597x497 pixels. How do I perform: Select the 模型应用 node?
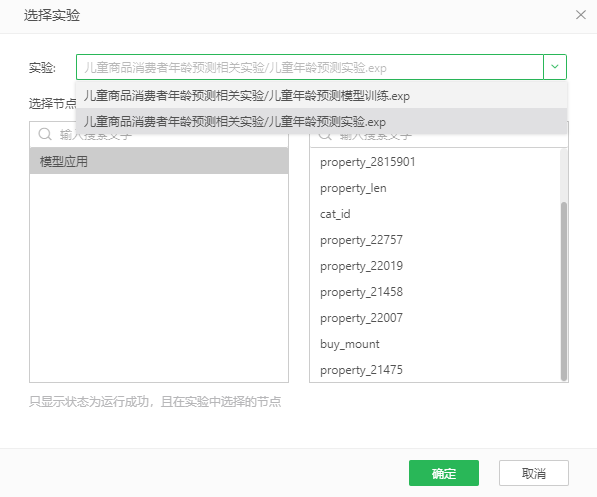click(159, 161)
